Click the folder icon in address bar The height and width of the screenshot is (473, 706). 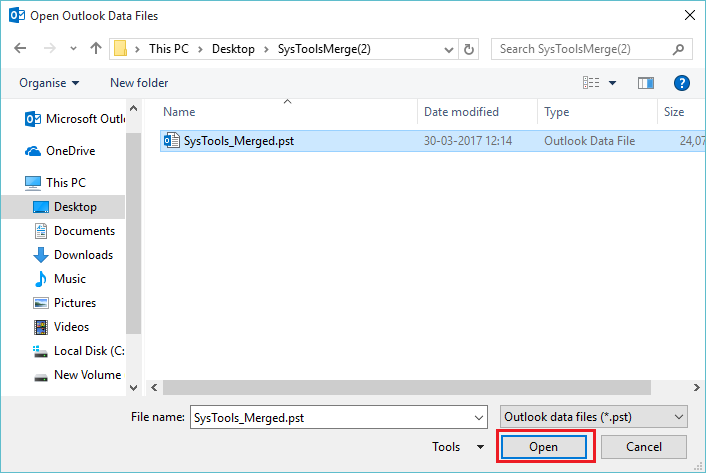(120, 49)
